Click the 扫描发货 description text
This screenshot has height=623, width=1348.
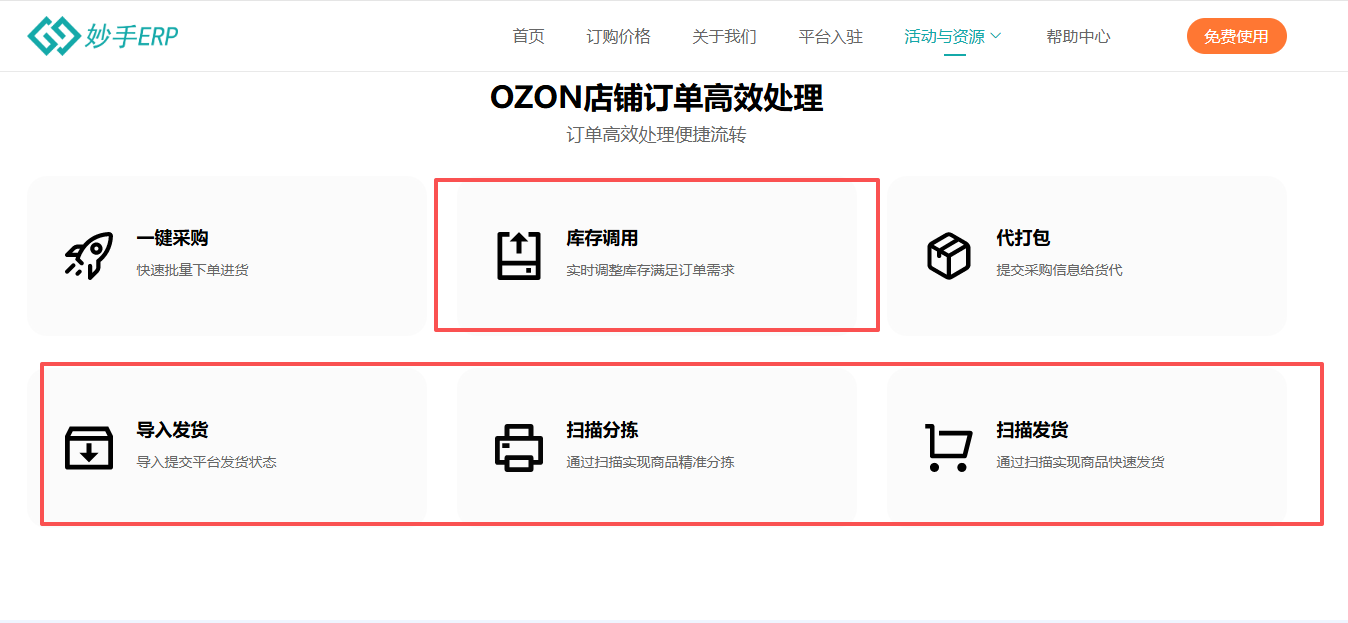coord(1080,462)
